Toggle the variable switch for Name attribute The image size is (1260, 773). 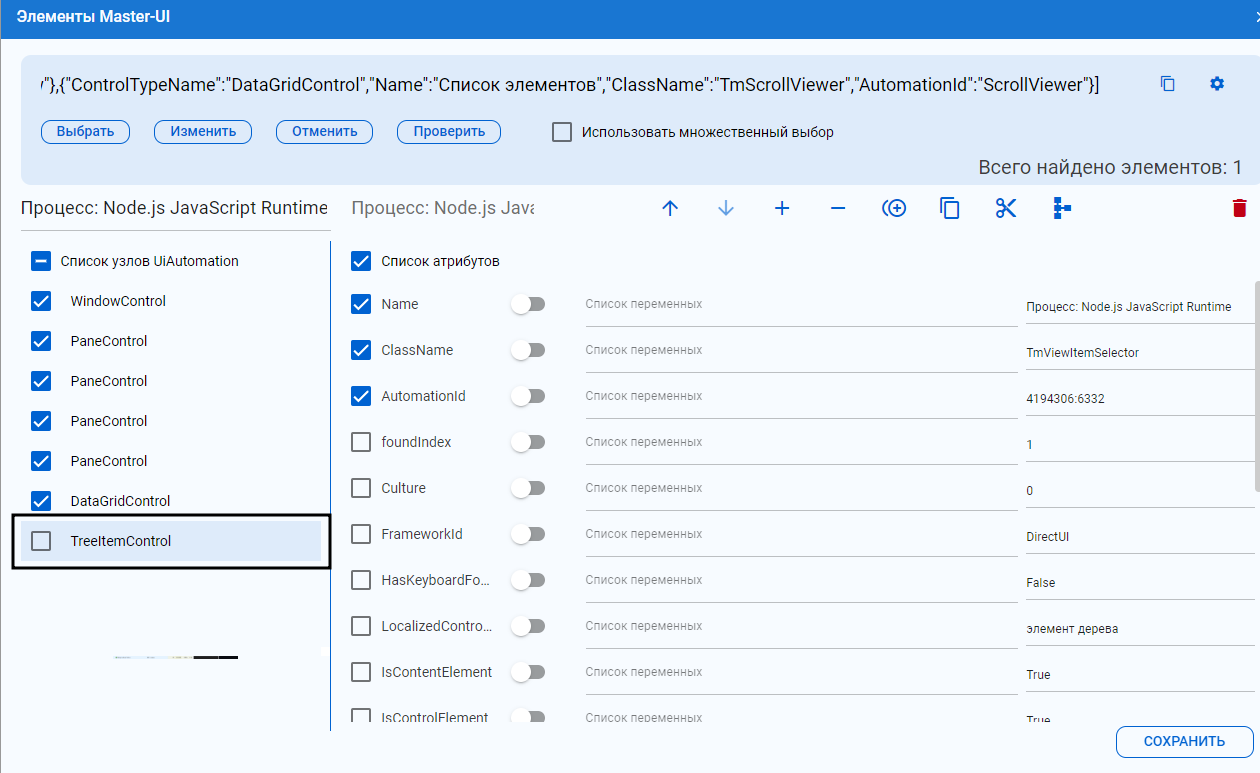527,304
